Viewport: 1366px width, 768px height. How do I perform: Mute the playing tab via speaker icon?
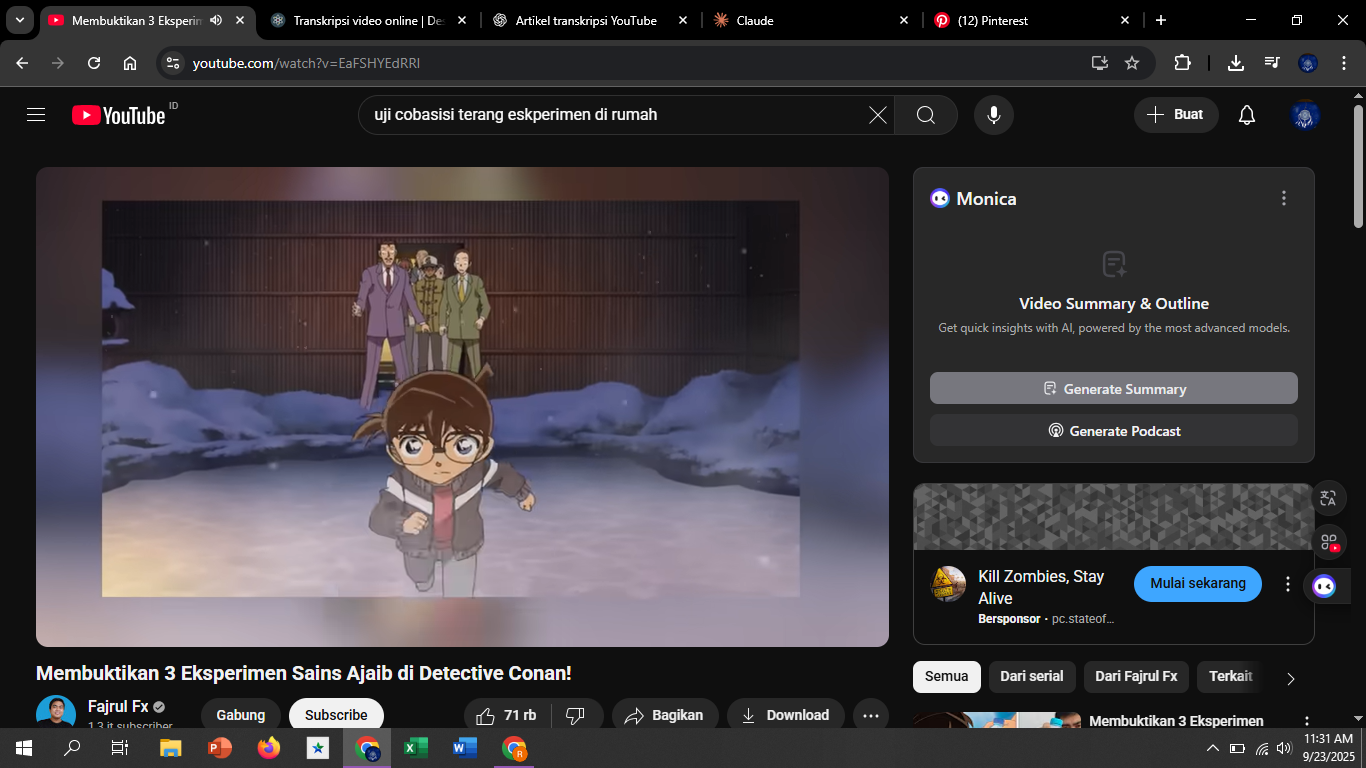pyautogui.click(x=216, y=20)
